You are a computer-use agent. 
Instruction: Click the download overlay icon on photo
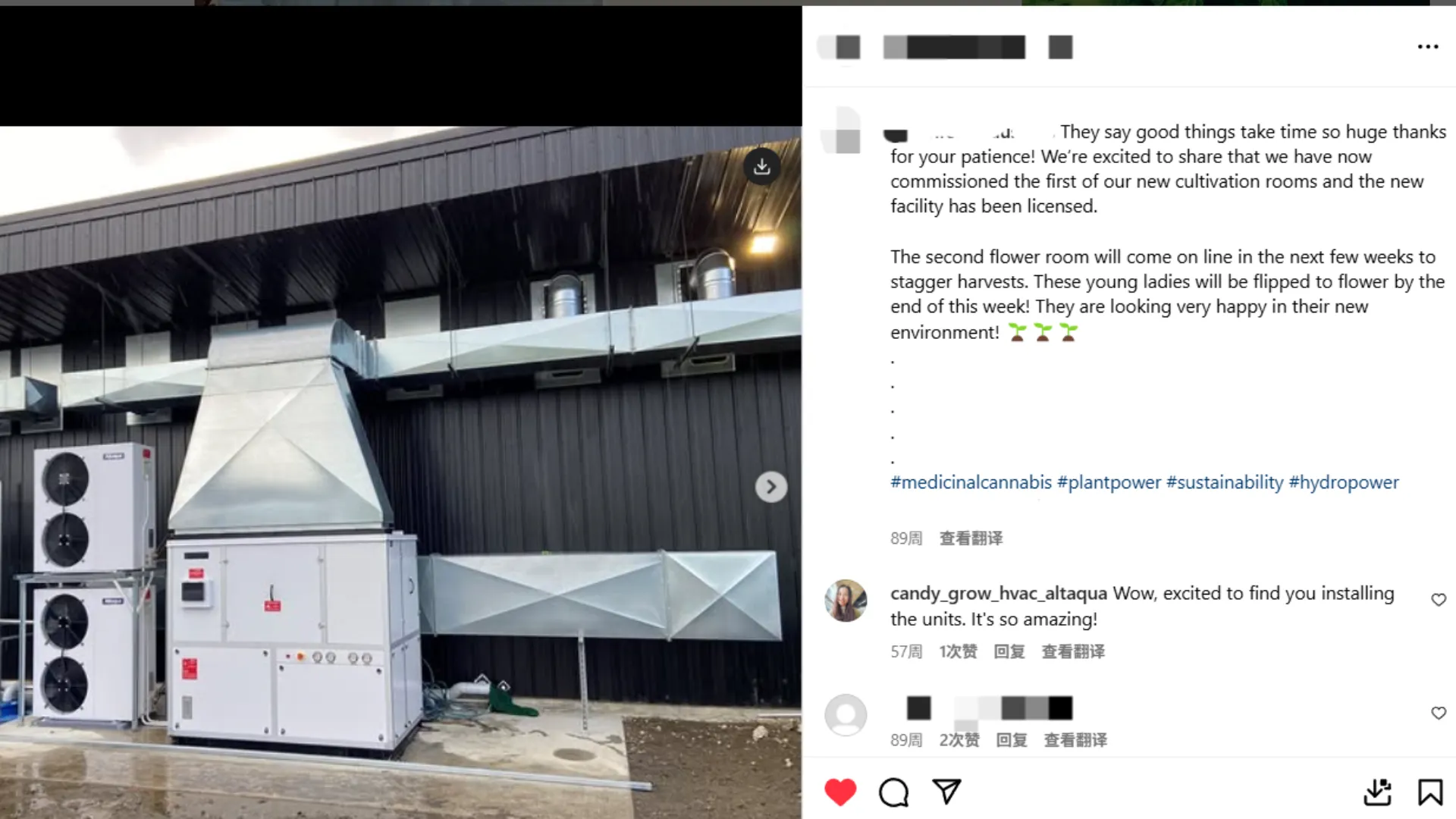tap(762, 166)
